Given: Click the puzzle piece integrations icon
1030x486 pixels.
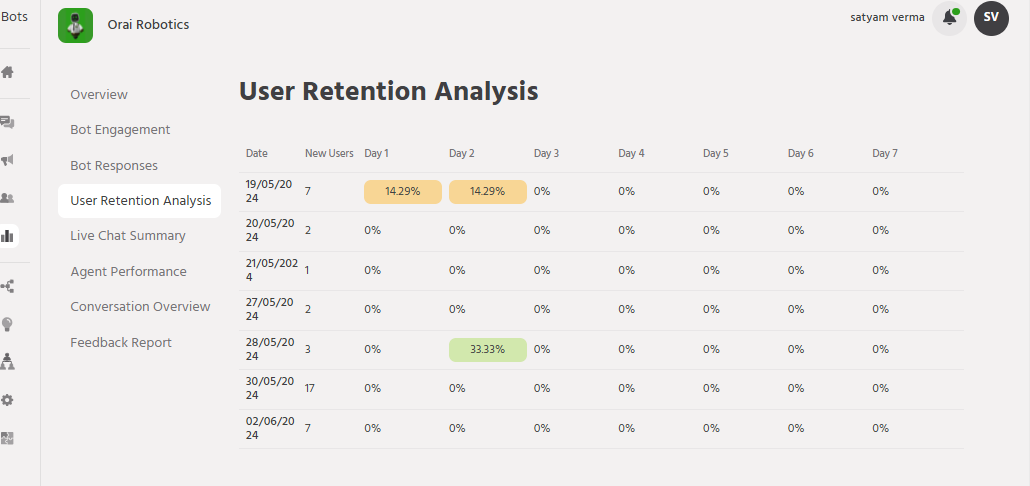Looking at the screenshot, I should (x=8, y=438).
